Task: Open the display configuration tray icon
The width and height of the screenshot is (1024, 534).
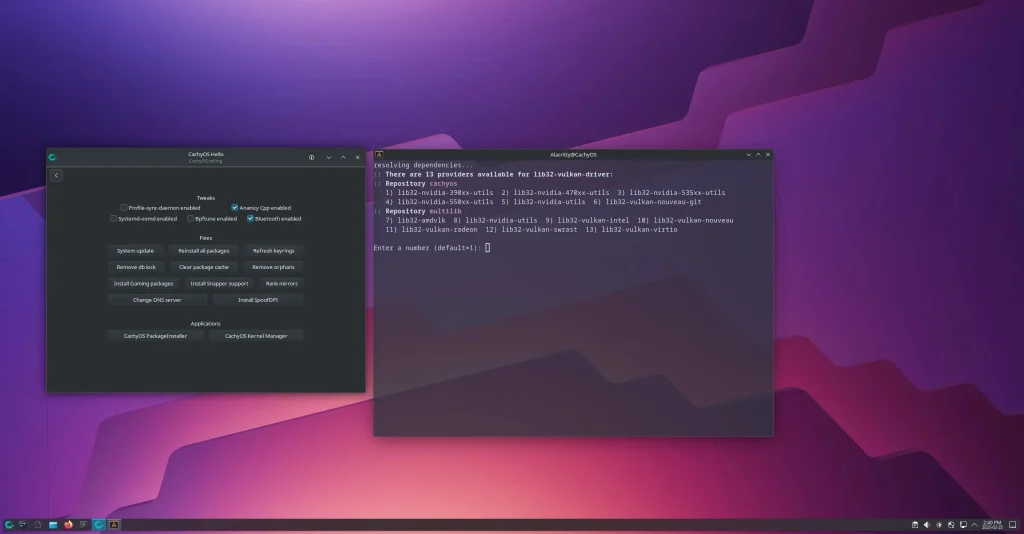Action: 963,525
